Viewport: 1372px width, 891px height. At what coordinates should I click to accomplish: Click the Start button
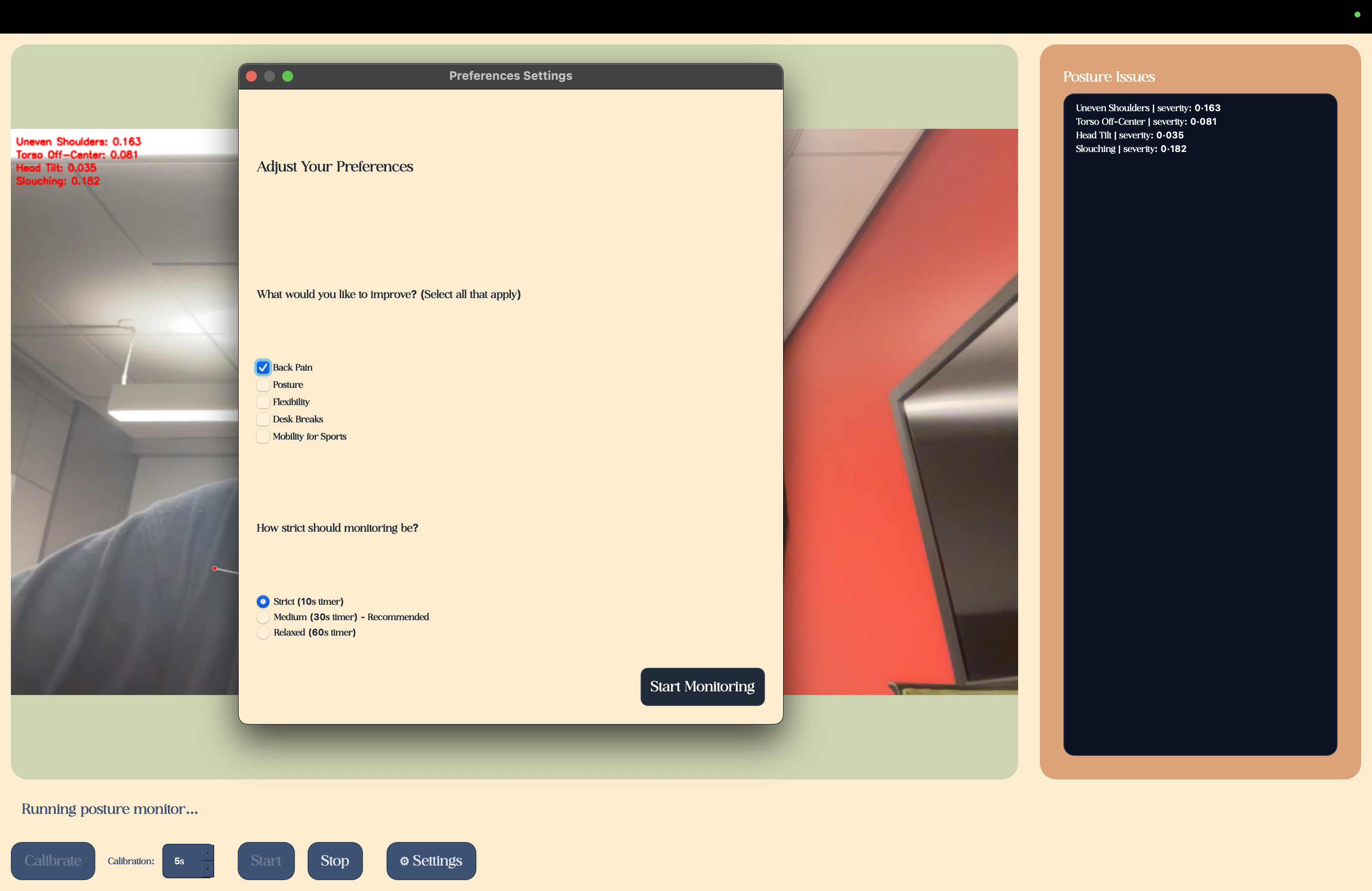266,861
